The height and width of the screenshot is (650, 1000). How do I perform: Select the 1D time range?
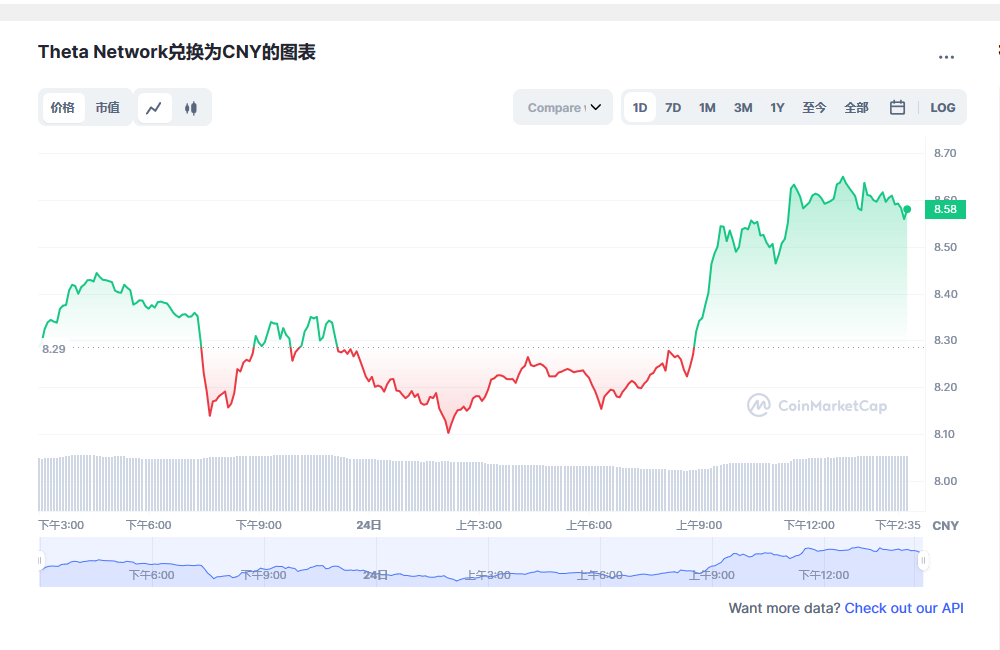(x=640, y=108)
